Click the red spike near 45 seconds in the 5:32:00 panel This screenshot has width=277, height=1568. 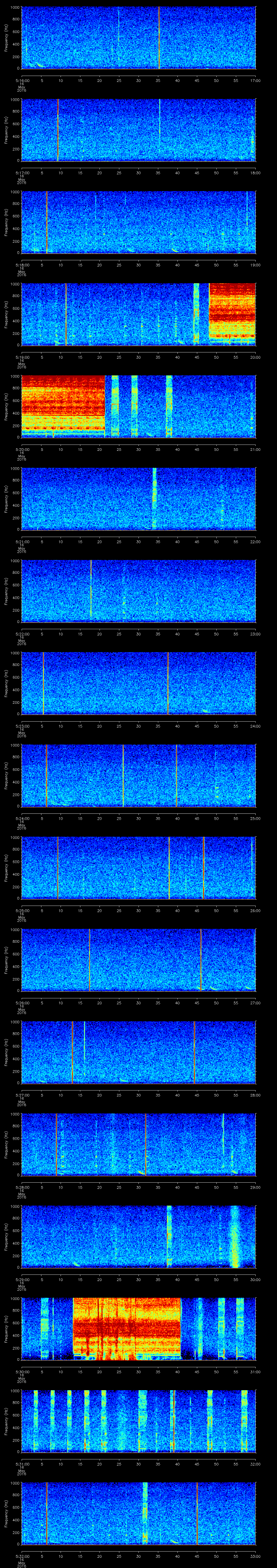[197, 1514]
